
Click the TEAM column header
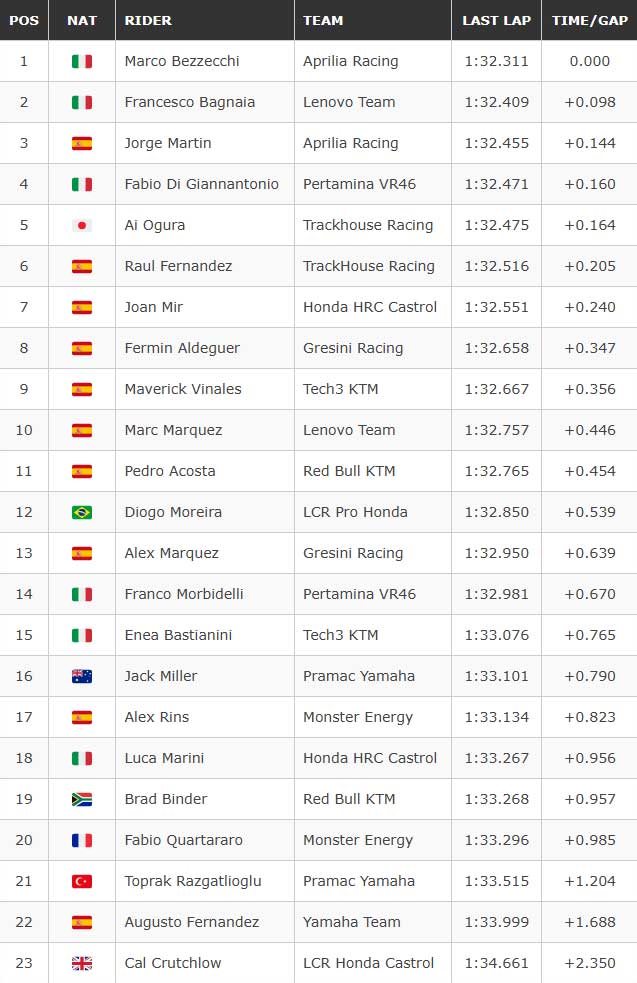(x=323, y=20)
